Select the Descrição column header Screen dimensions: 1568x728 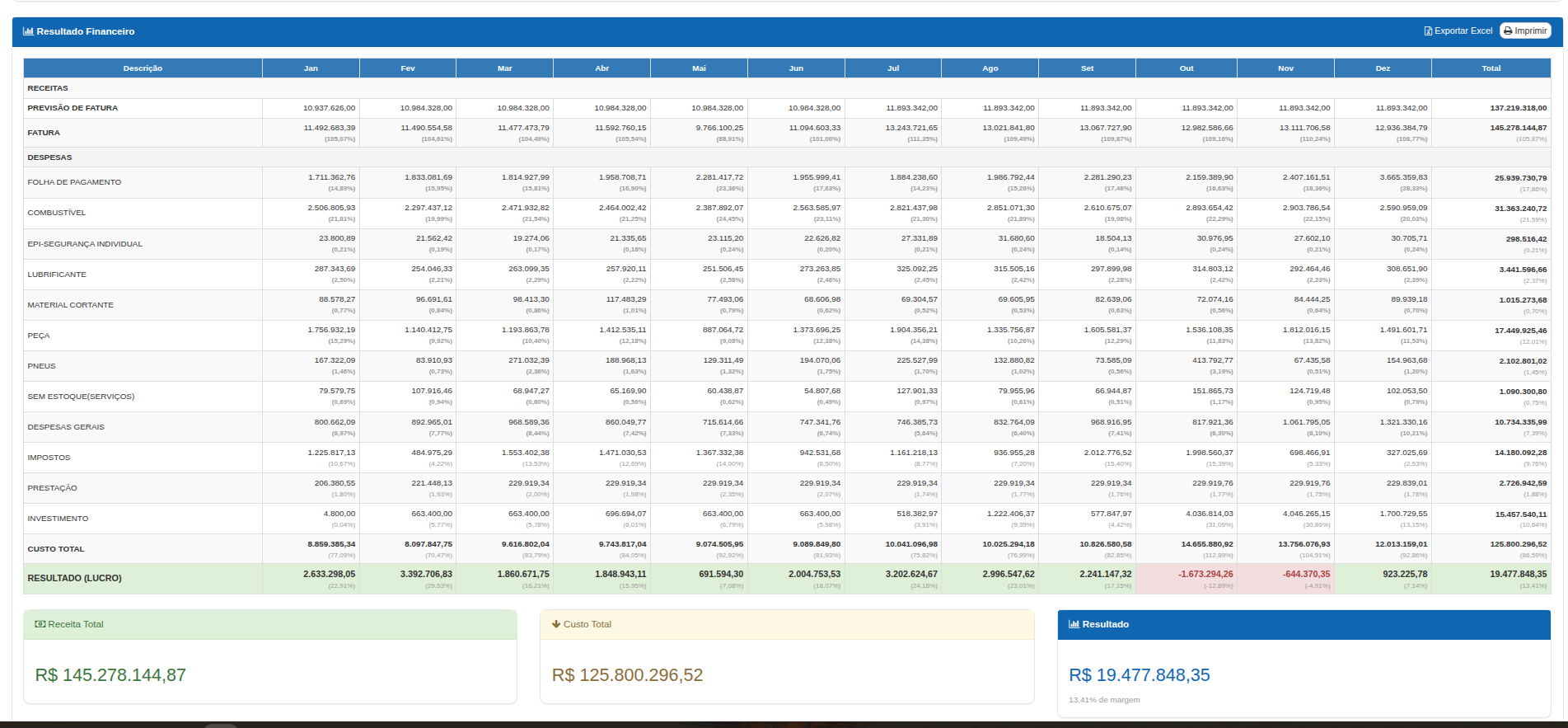[x=143, y=68]
